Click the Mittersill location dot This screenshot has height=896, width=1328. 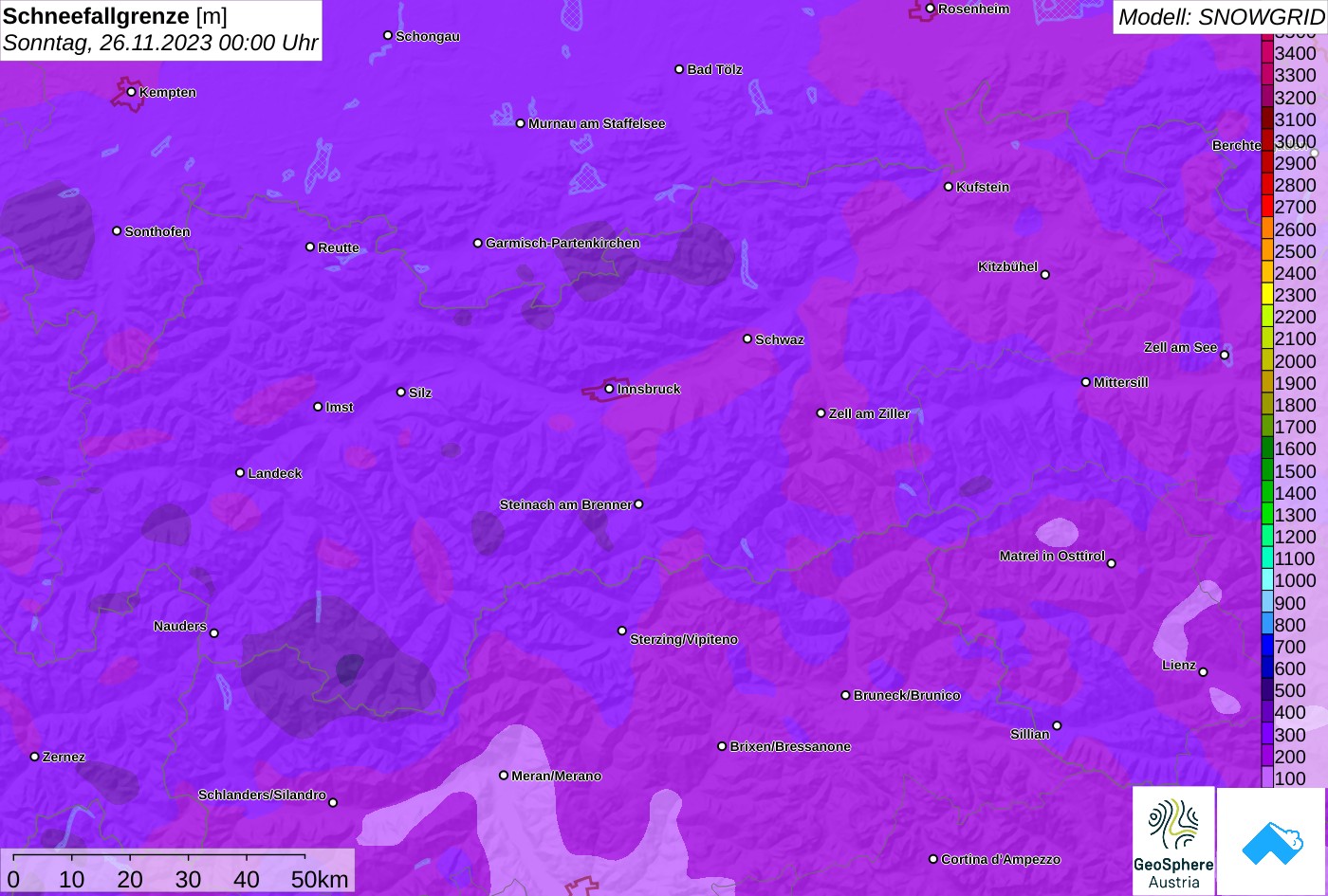point(1085,382)
